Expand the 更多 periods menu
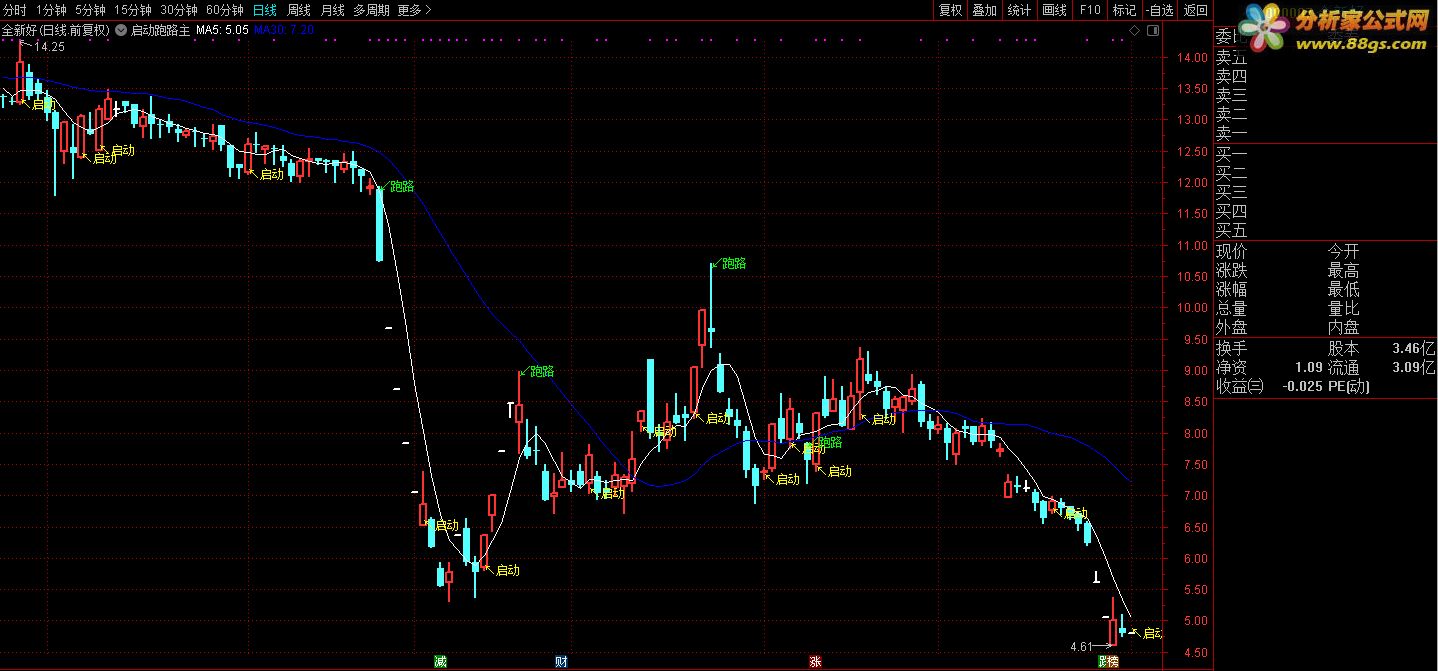The width and height of the screenshot is (1438, 671). pyautogui.click(x=414, y=10)
